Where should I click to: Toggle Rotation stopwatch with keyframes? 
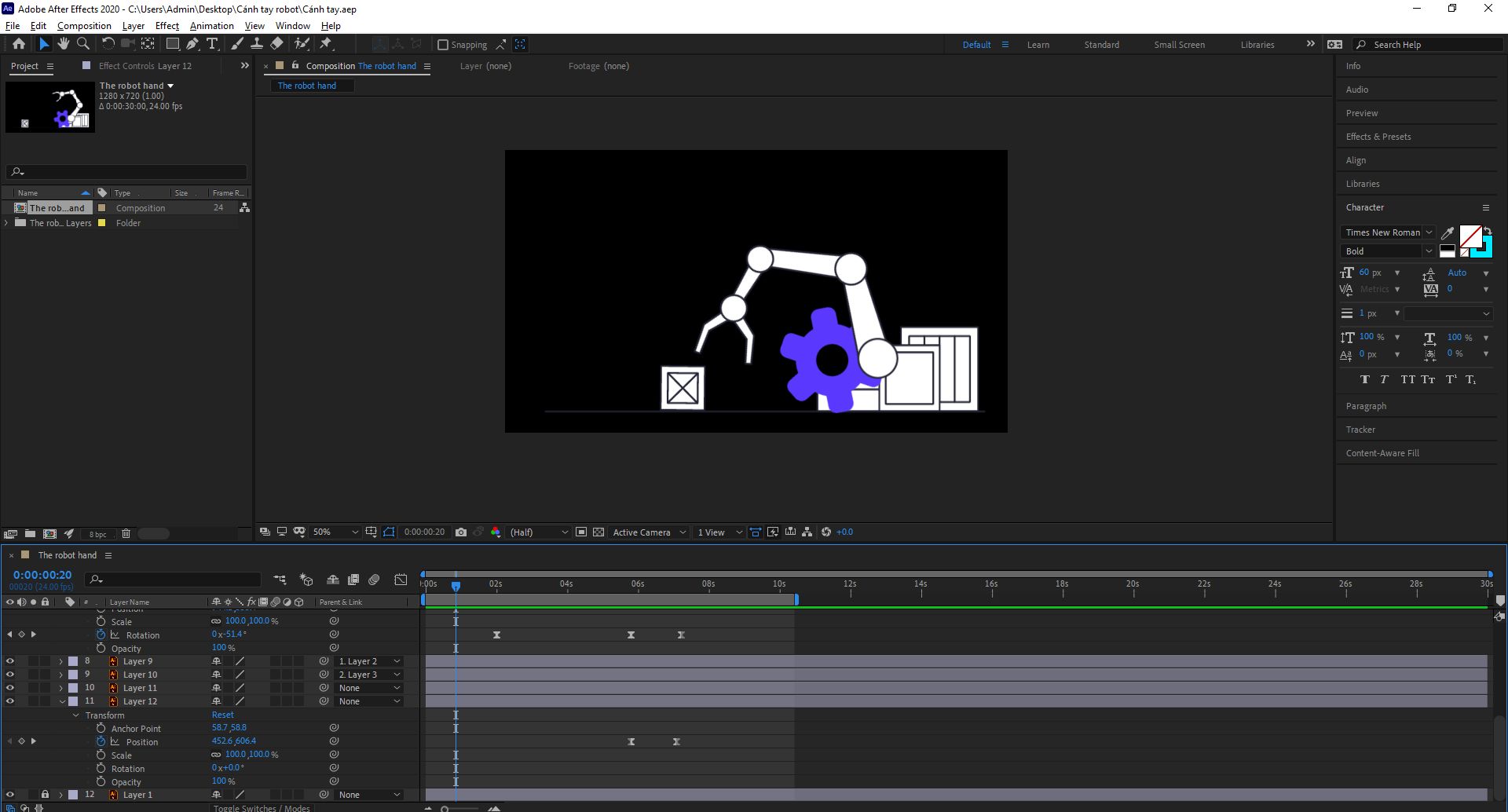coord(101,635)
